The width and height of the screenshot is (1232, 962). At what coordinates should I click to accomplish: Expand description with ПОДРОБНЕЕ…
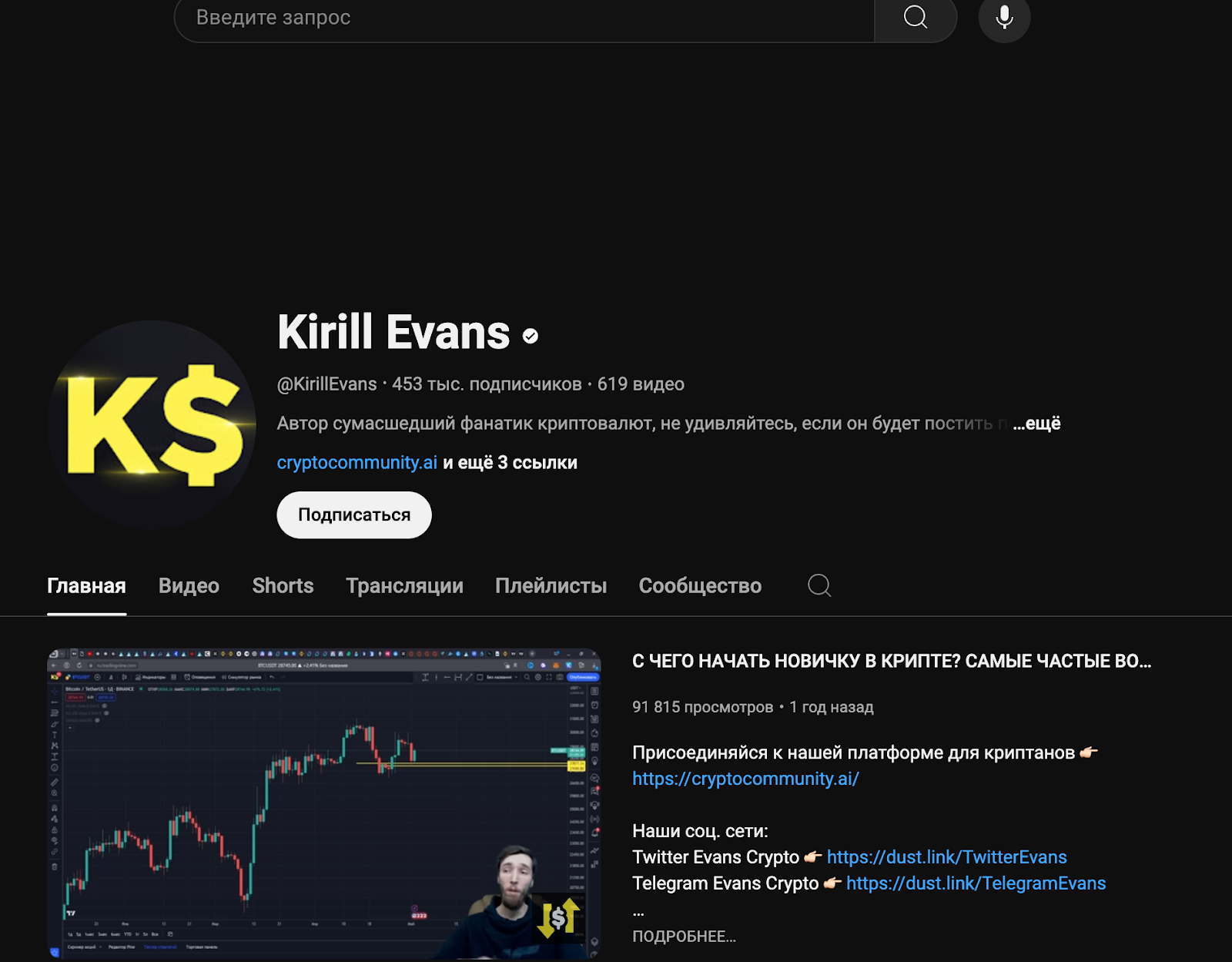point(684,937)
